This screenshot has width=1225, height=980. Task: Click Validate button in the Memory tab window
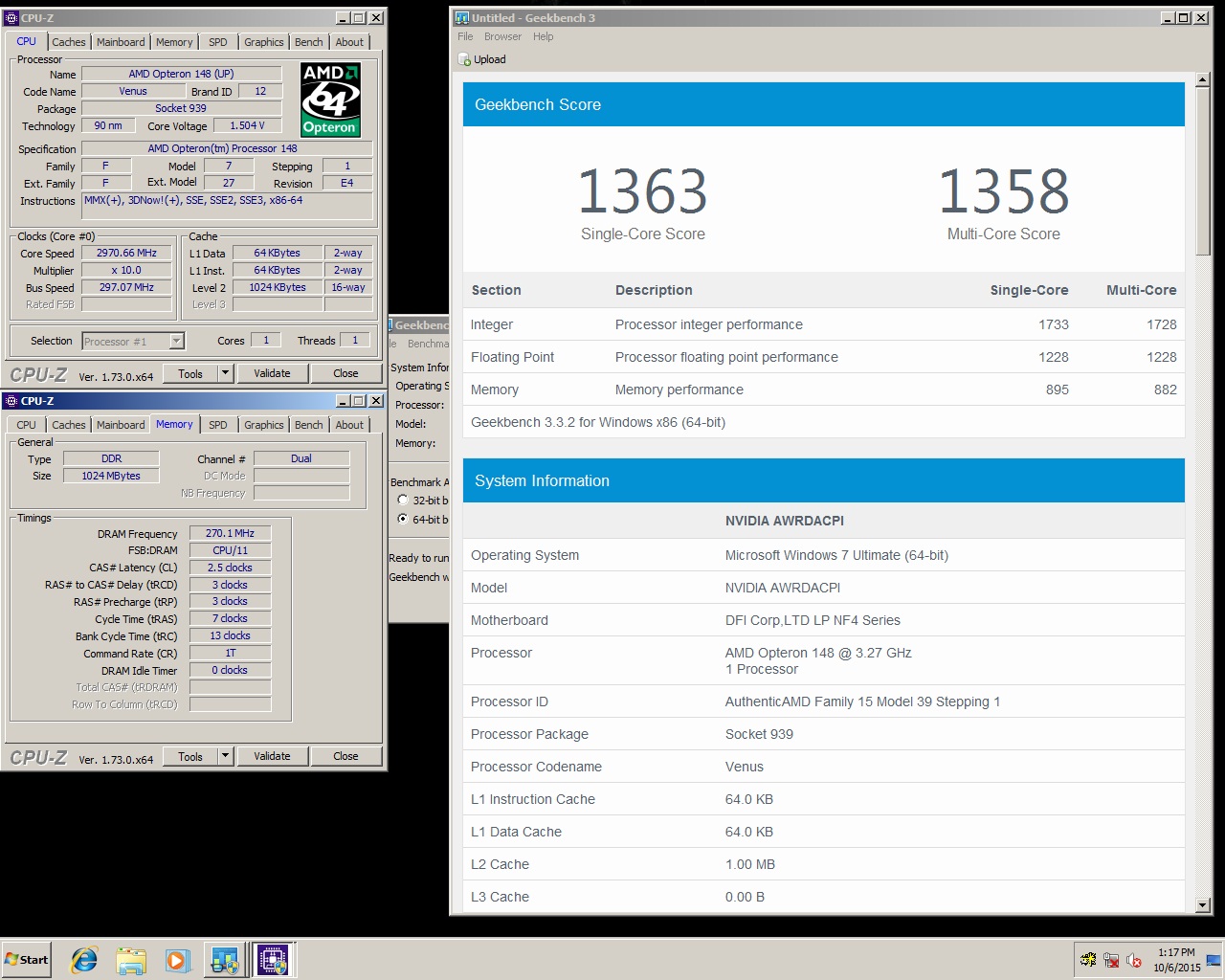272,756
